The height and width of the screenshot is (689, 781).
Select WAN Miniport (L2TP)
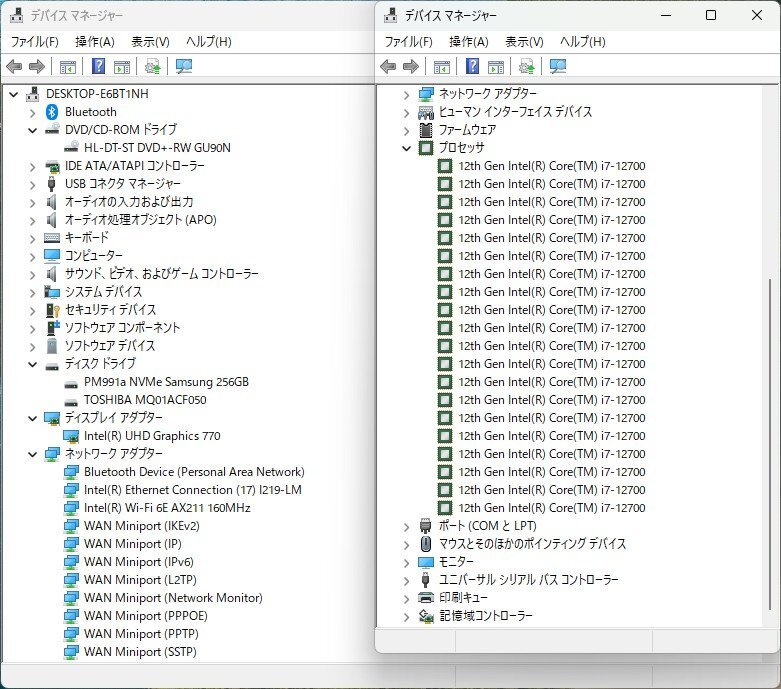click(140, 580)
